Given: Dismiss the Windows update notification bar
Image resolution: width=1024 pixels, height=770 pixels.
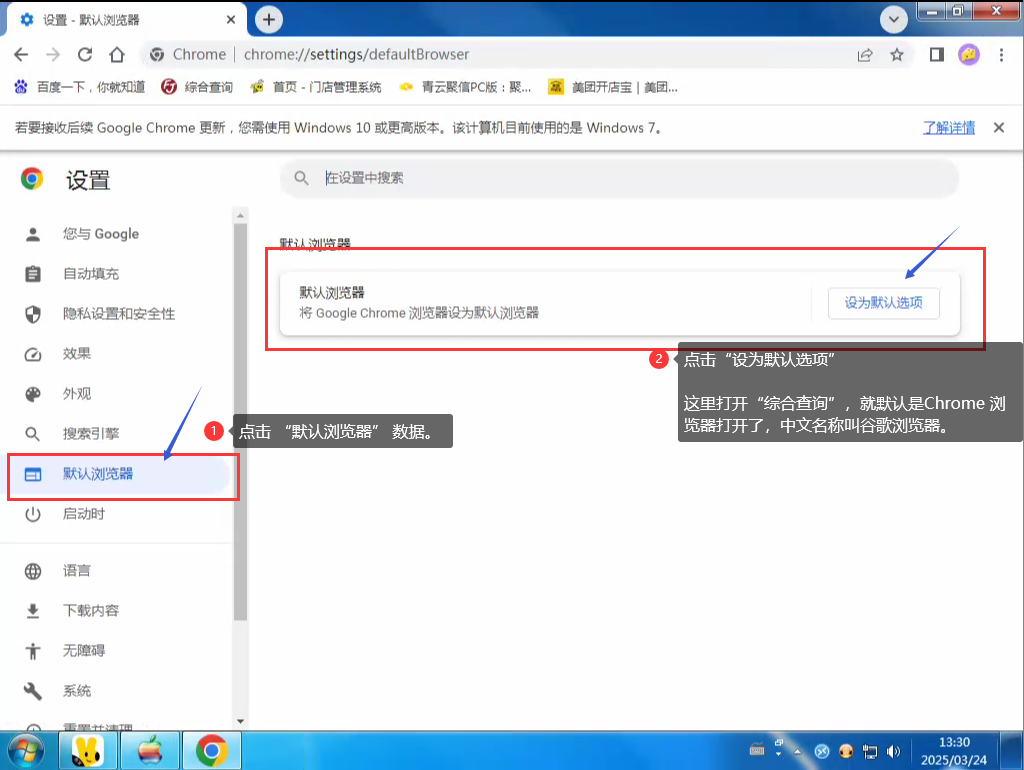Looking at the screenshot, I should tap(998, 128).
